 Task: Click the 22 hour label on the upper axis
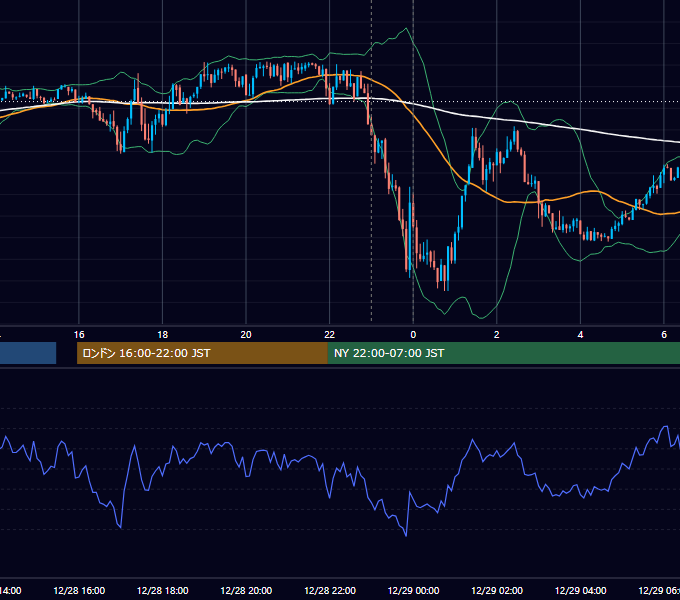coord(330,335)
